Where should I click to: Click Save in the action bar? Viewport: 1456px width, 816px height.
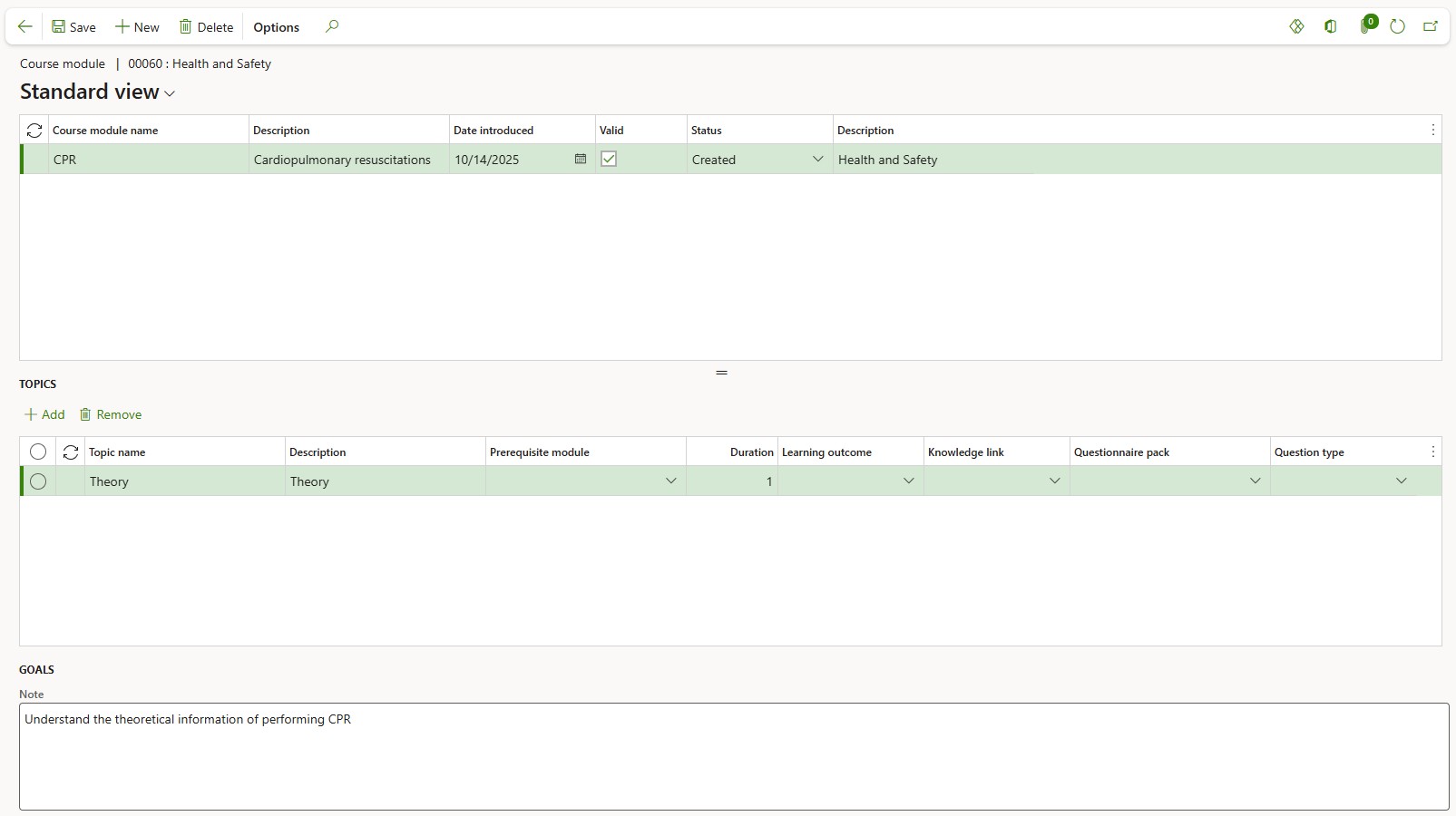tap(73, 27)
